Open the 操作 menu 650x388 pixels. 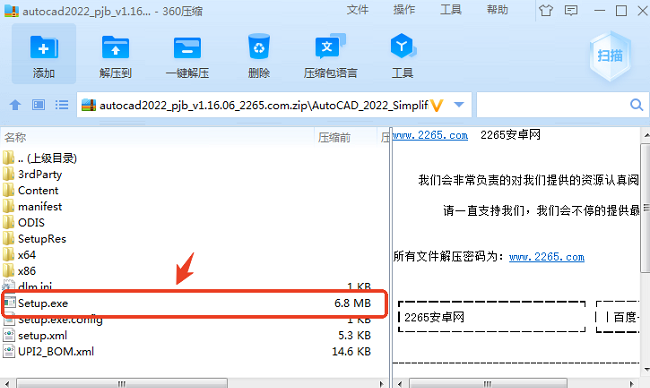pos(404,10)
